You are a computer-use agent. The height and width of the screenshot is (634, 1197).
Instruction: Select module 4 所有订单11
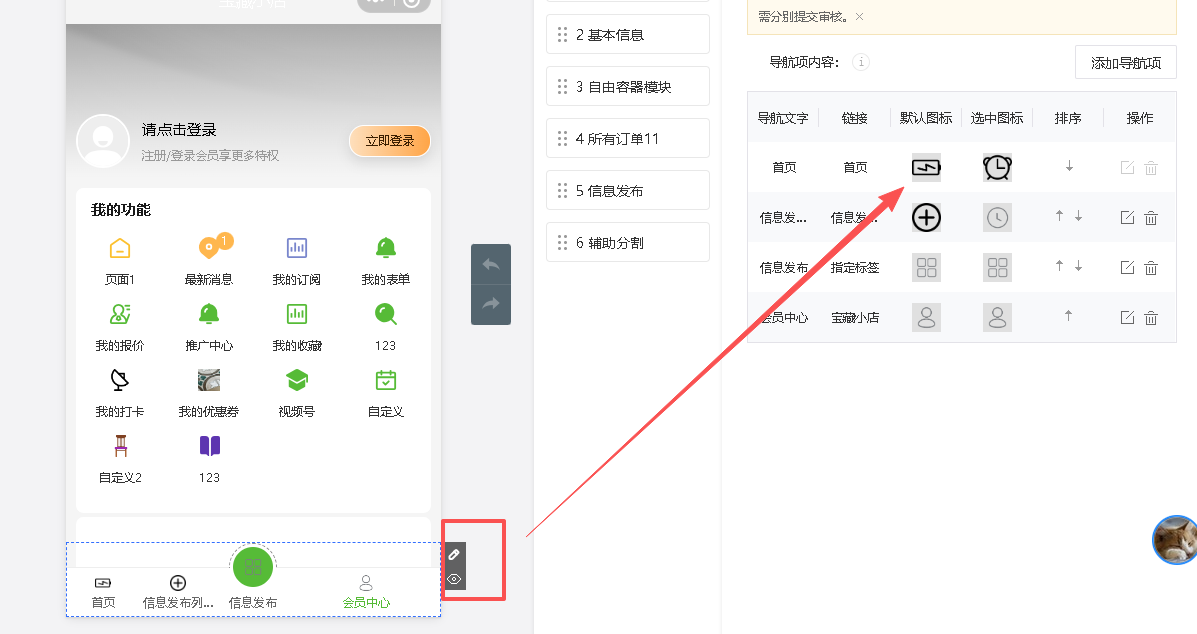[628, 138]
